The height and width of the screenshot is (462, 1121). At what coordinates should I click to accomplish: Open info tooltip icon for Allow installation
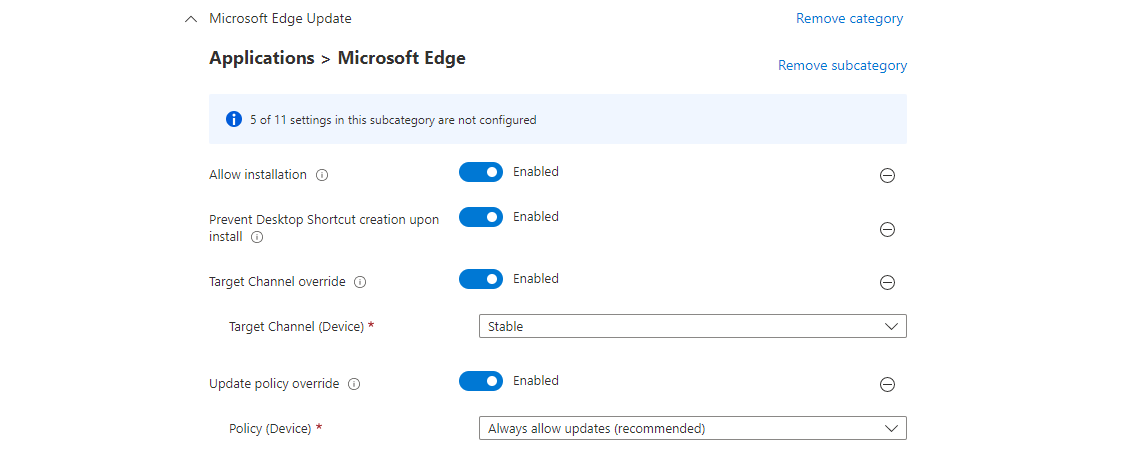[x=322, y=175]
